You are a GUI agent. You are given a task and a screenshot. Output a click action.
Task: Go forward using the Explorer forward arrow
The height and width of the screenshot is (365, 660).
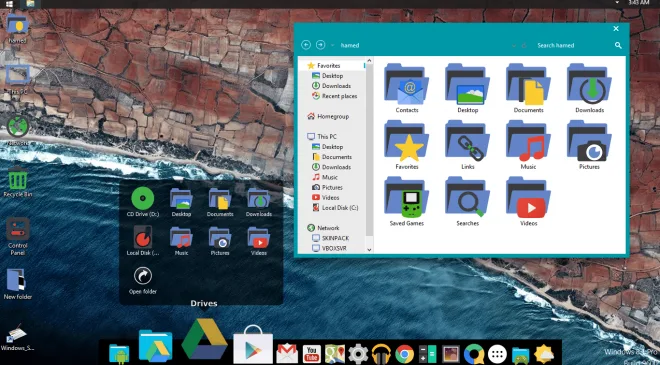coord(320,45)
